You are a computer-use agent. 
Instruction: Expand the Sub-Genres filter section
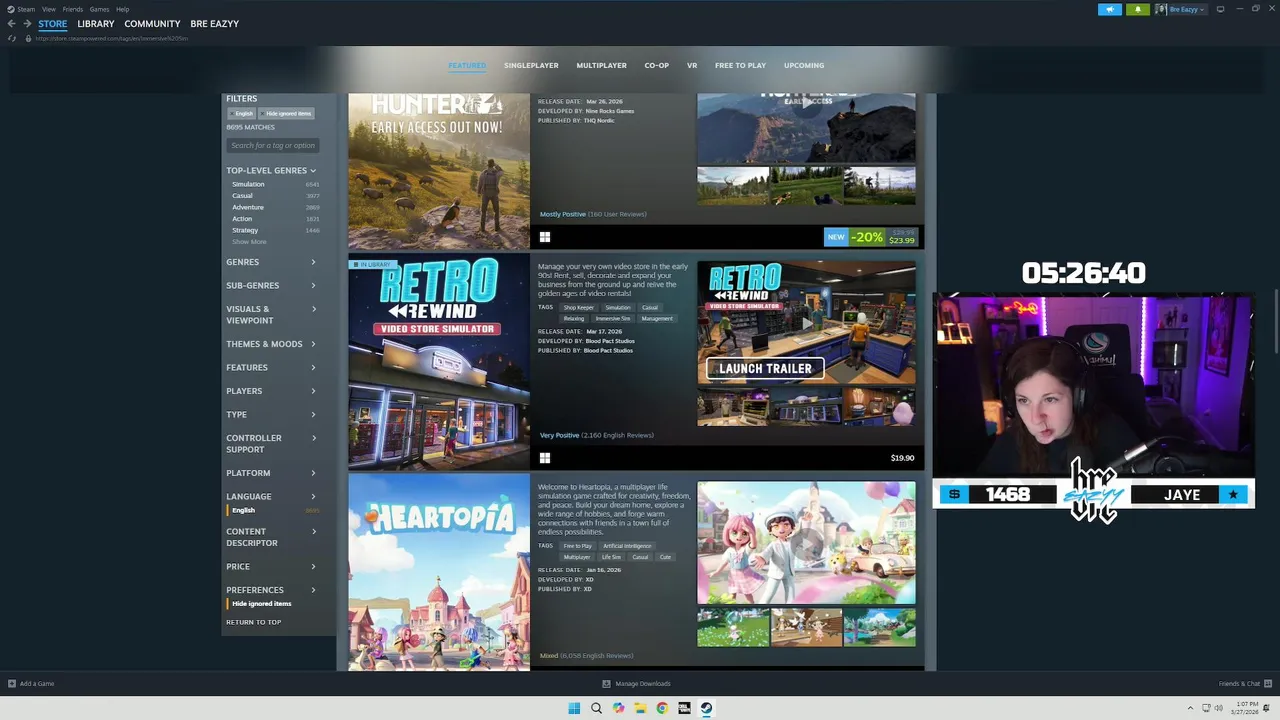[x=271, y=285]
